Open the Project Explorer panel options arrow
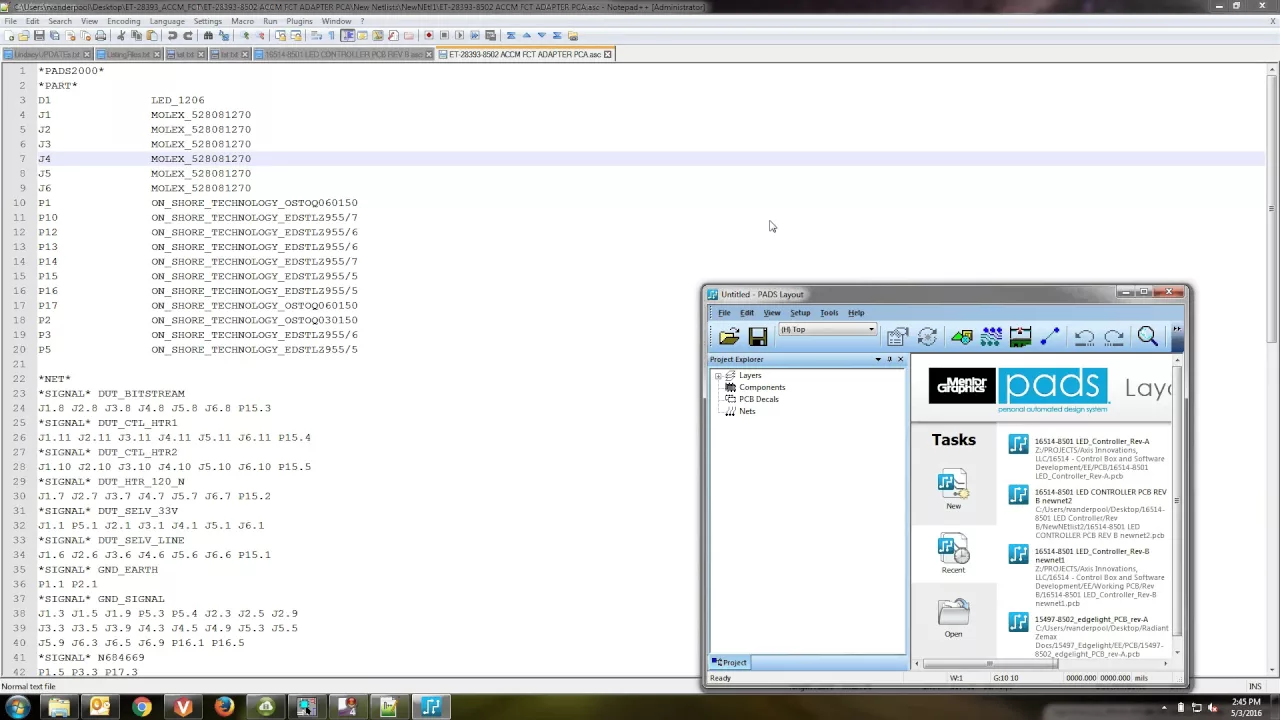 coord(878,359)
